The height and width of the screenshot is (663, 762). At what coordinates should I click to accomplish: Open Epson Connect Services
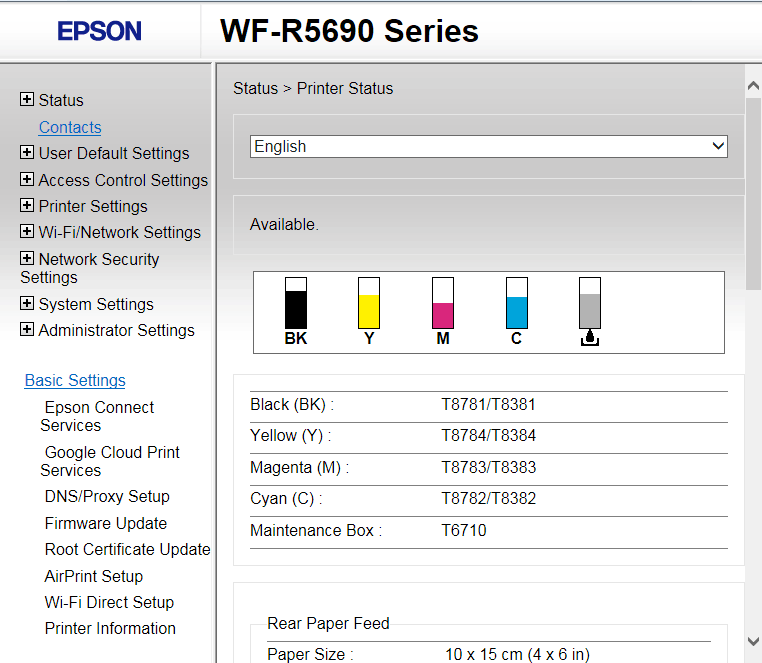pos(97,416)
